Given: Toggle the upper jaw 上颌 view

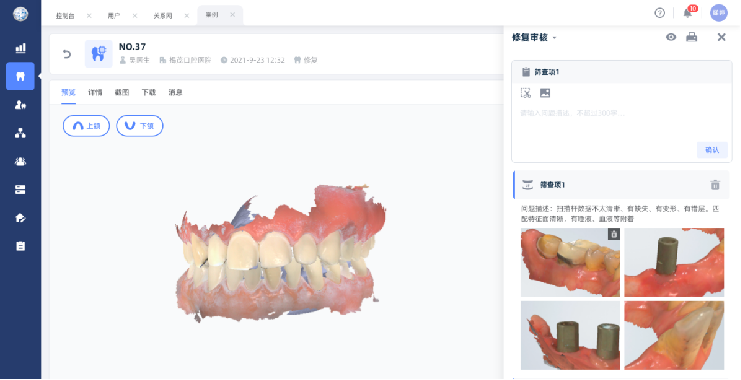Looking at the screenshot, I should 86,126.
